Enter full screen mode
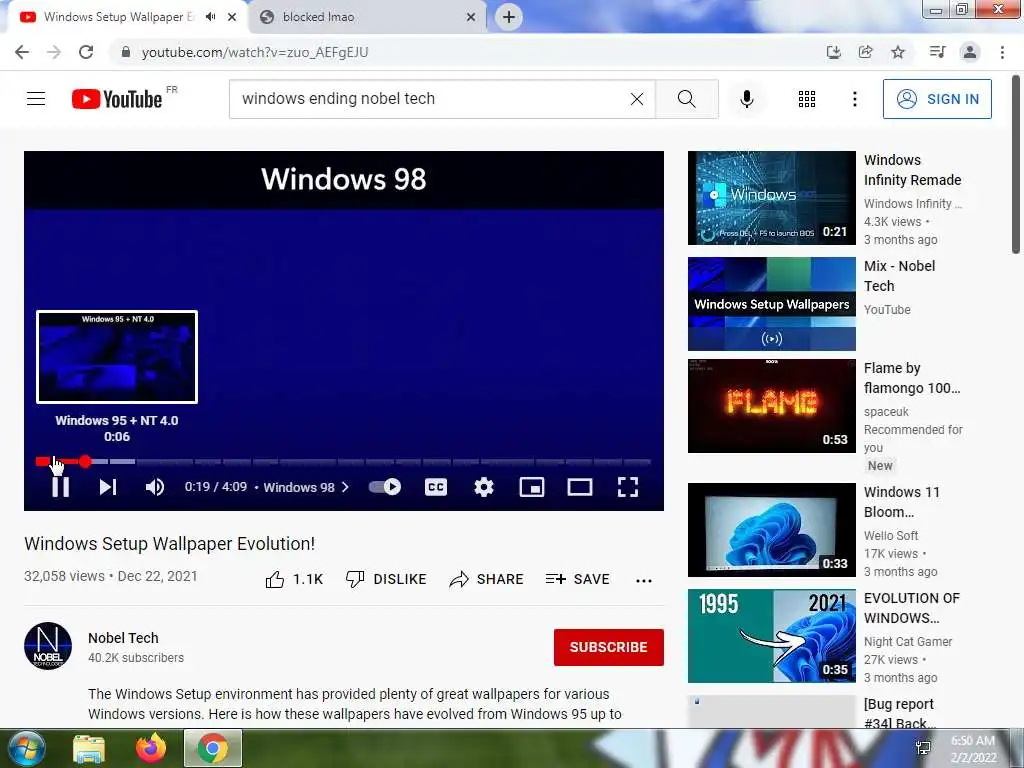This screenshot has width=1024, height=768. pyautogui.click(x=628, y=487)
